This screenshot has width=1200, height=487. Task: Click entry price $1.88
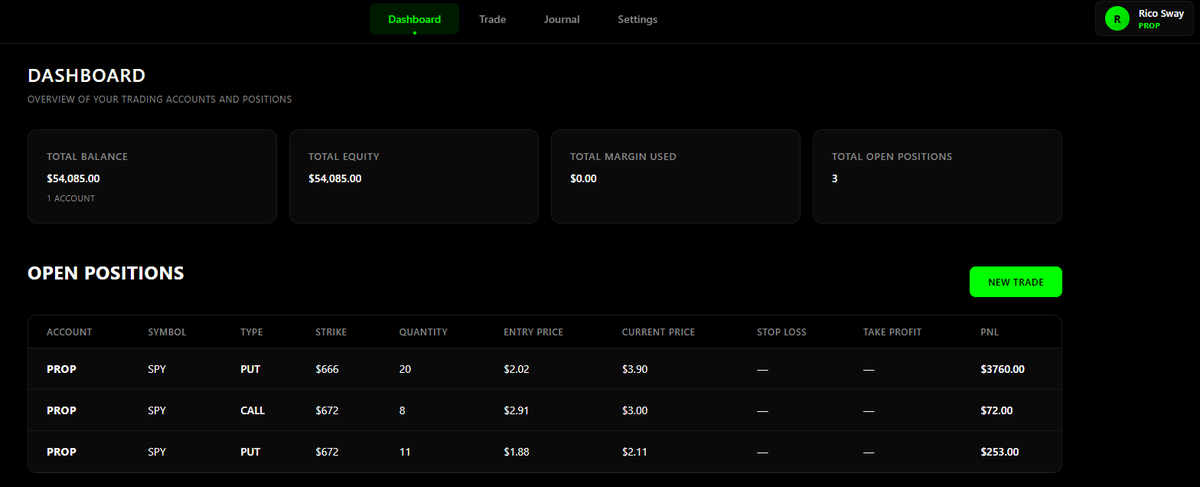coord(516,452)
